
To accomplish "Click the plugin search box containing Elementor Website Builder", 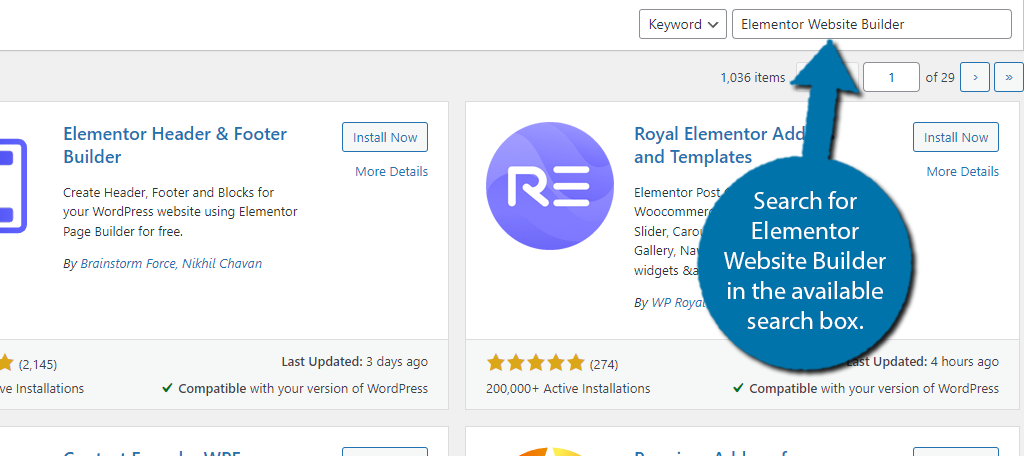I will pos(872,24).
